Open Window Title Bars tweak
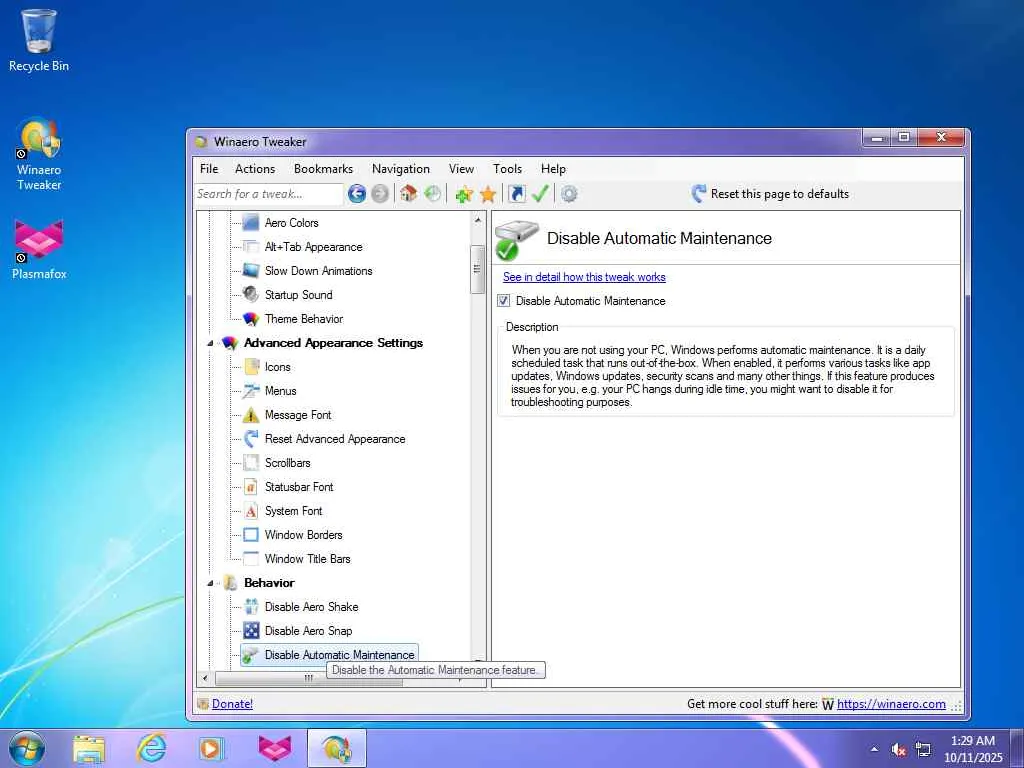Image resolution: width=1024 pixels, height=768 pixels. 308,559
